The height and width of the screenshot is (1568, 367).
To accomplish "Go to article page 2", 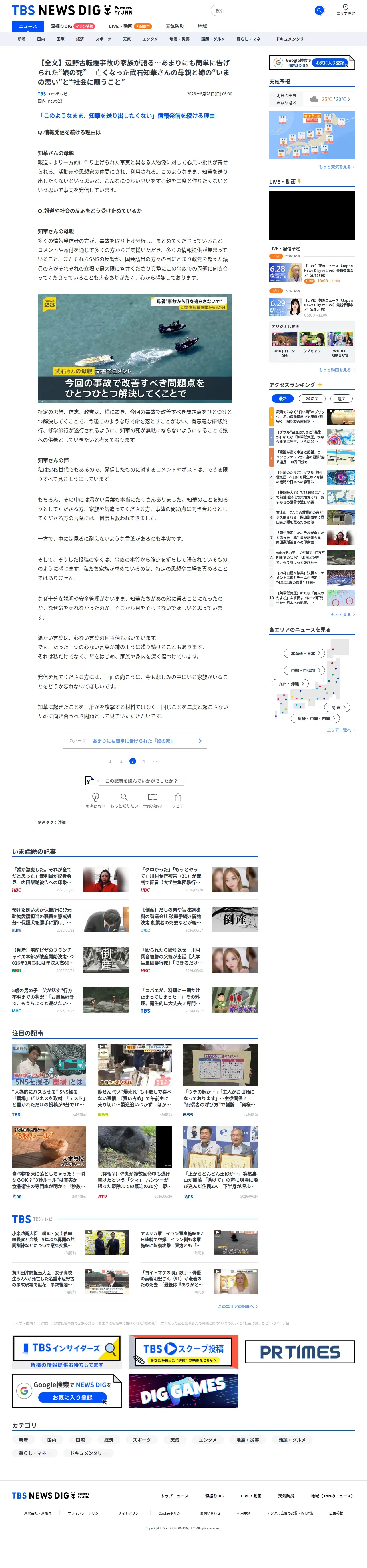I will coord(121,761).
